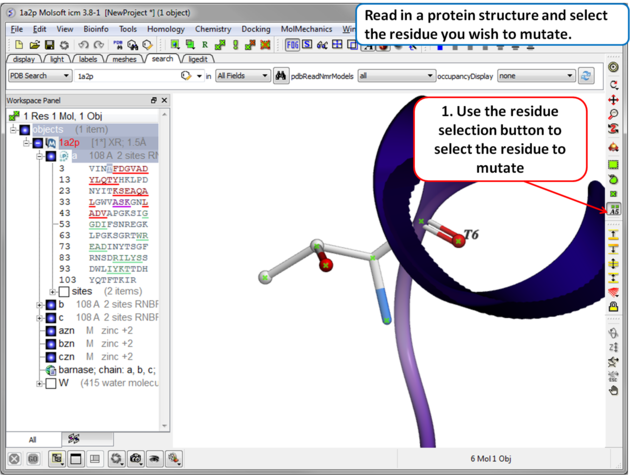The height and width of the screenshot is (475, 630).
Task: Toggle the sites checkbox in workspace tree
Action: click(64, 292)
